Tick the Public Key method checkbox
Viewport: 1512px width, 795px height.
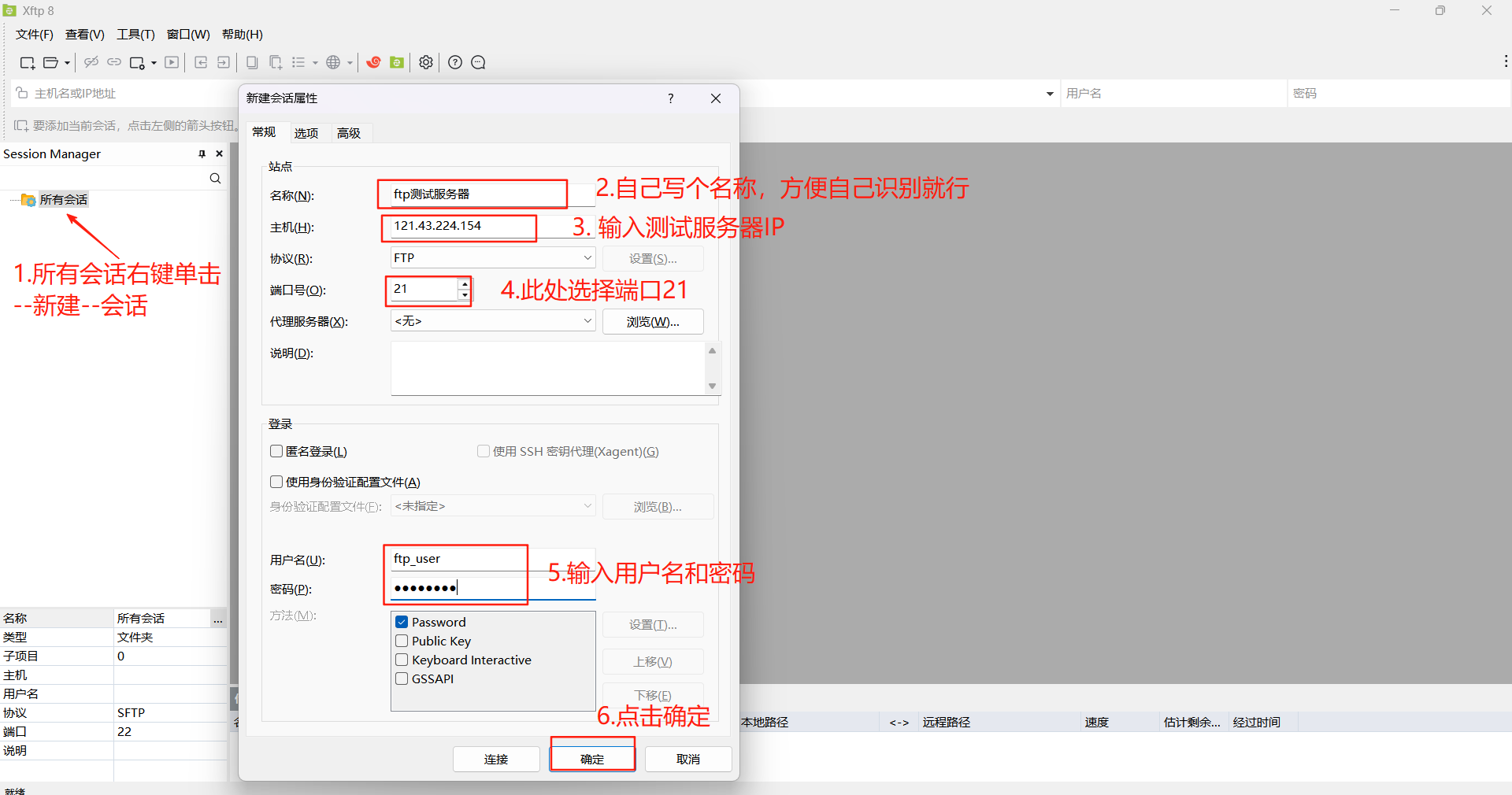(x=402, y=641)
